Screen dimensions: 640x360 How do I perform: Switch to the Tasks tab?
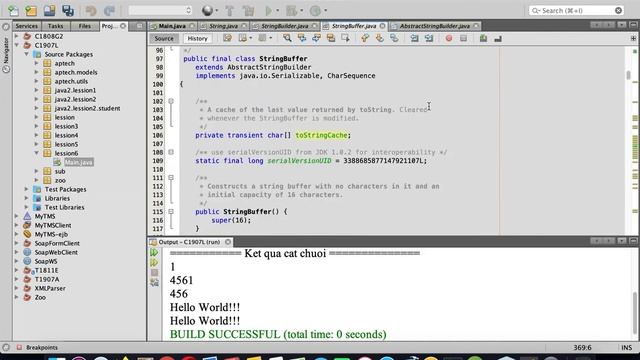tap(56, 26)
